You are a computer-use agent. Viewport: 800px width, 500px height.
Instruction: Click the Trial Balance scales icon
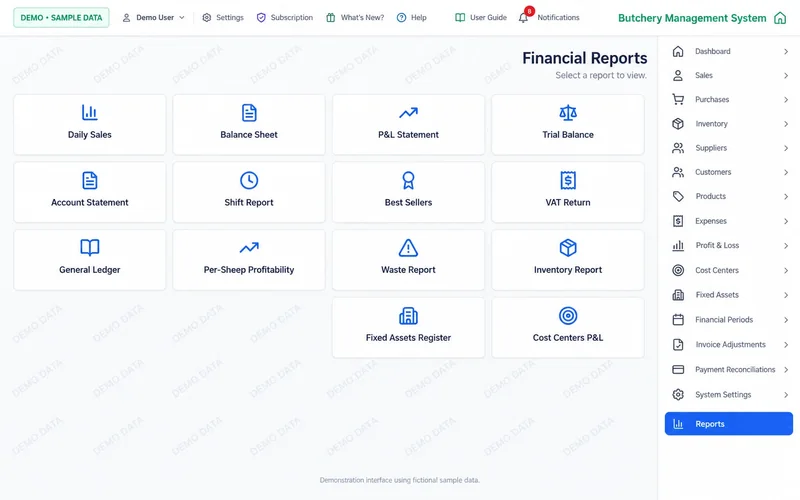(568, 112)
